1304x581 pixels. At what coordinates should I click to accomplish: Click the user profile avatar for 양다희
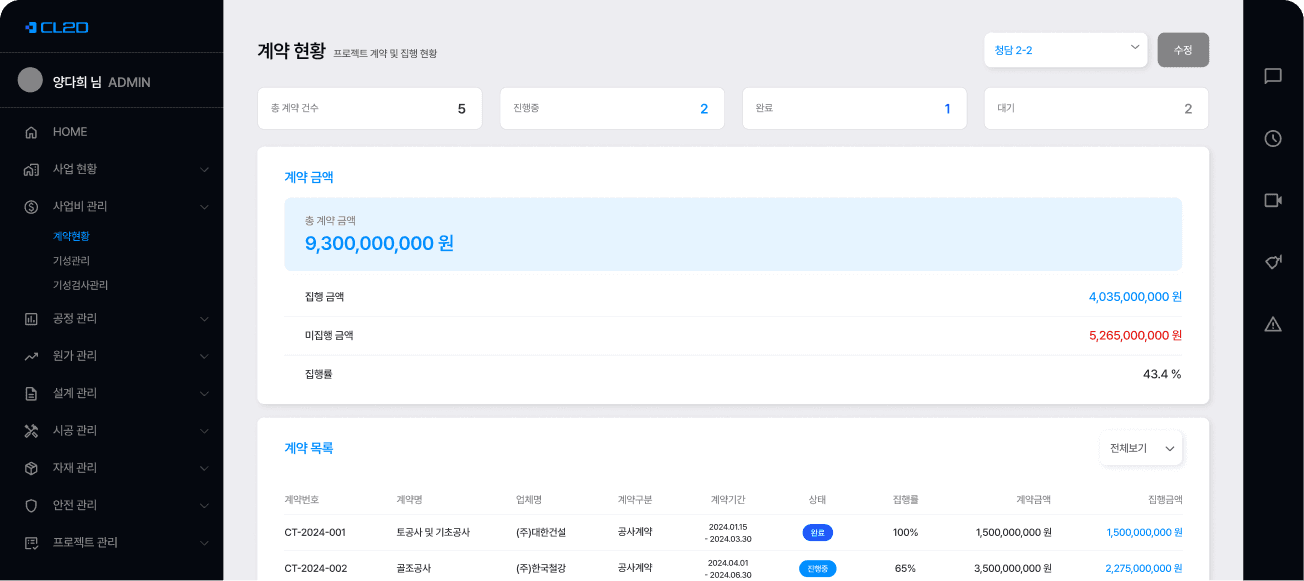tap(30, 81)
